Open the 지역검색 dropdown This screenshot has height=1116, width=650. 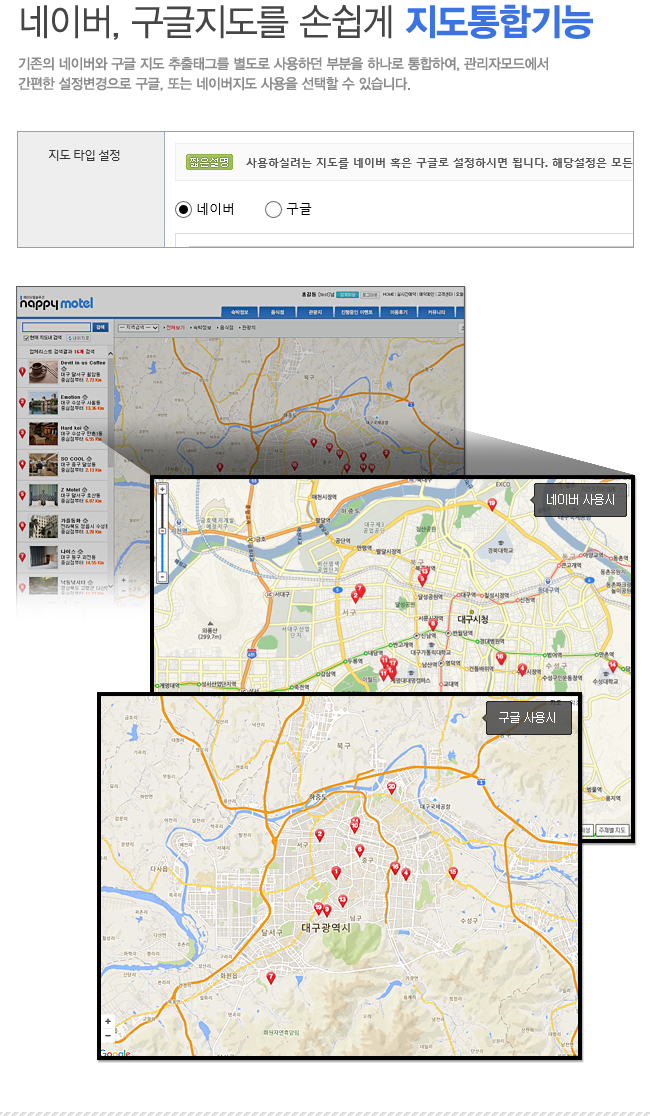coord(138,327)
